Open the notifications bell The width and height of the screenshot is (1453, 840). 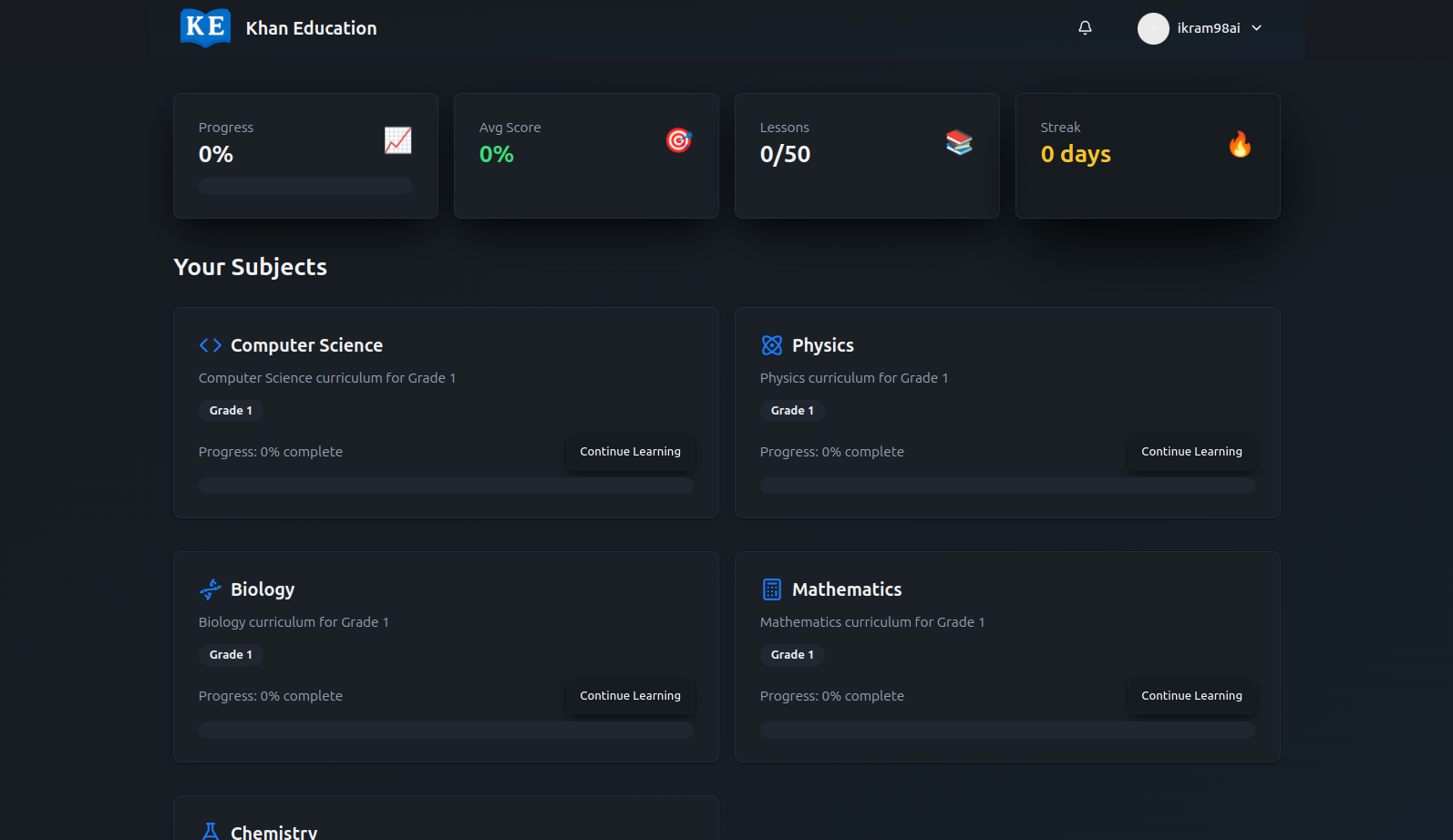click(x=1085, y=28)
